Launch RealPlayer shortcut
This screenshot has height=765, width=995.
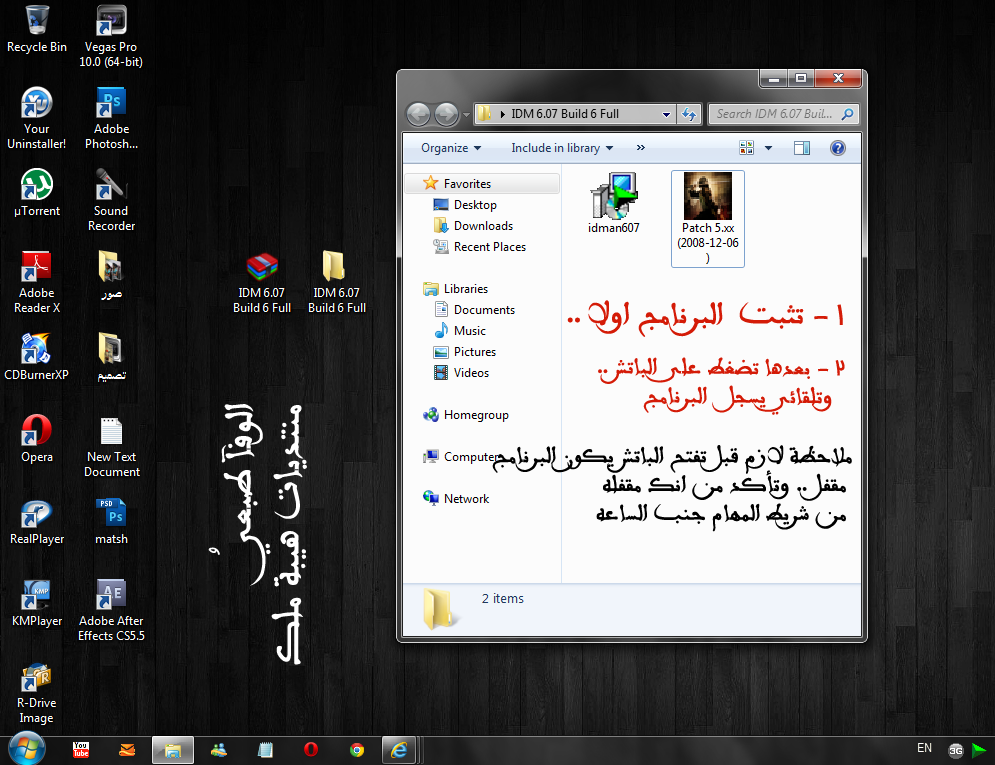(37, 521)
